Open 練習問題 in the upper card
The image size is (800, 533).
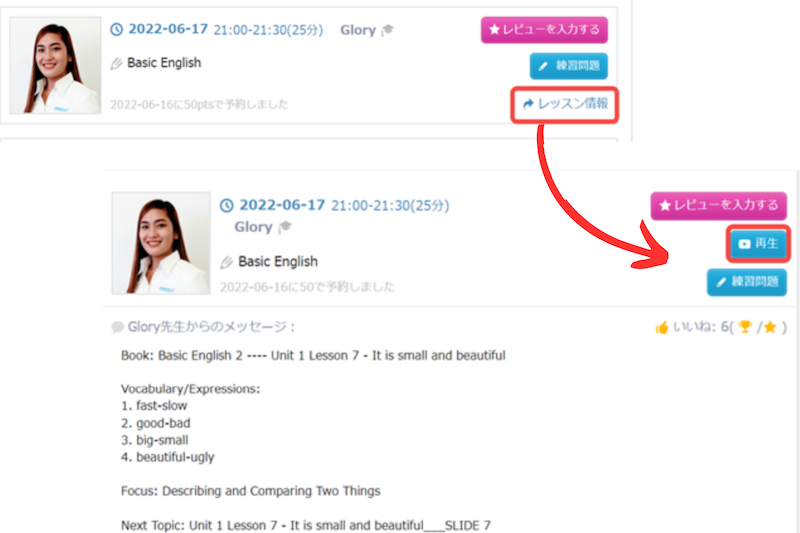[x=568, y=66]
